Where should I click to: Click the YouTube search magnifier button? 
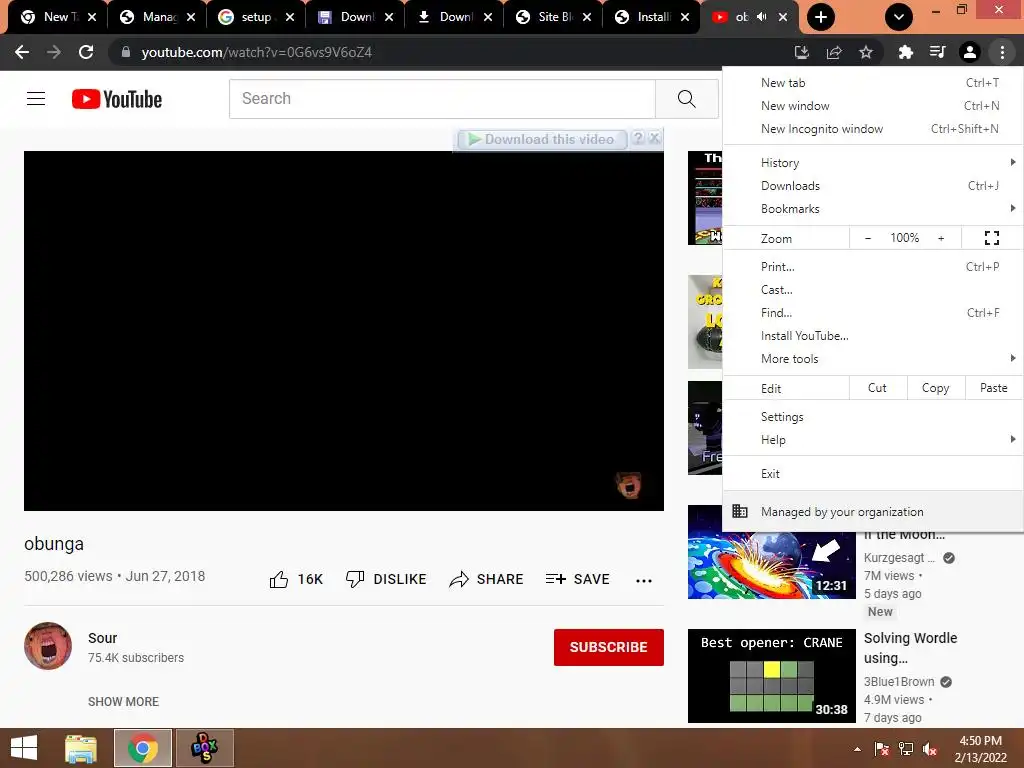tap(686, 99)
